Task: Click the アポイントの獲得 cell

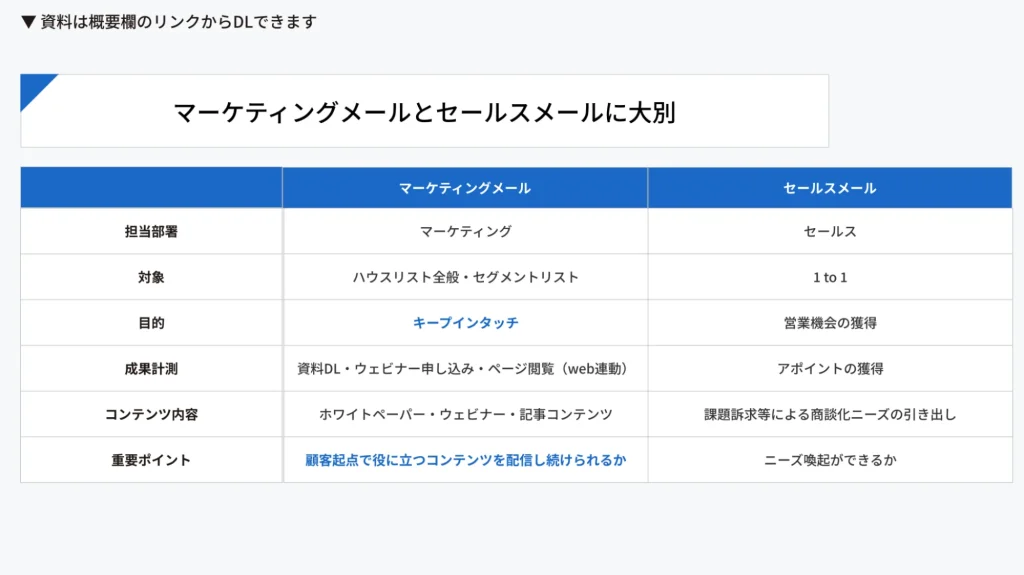Action: (829, 368)
